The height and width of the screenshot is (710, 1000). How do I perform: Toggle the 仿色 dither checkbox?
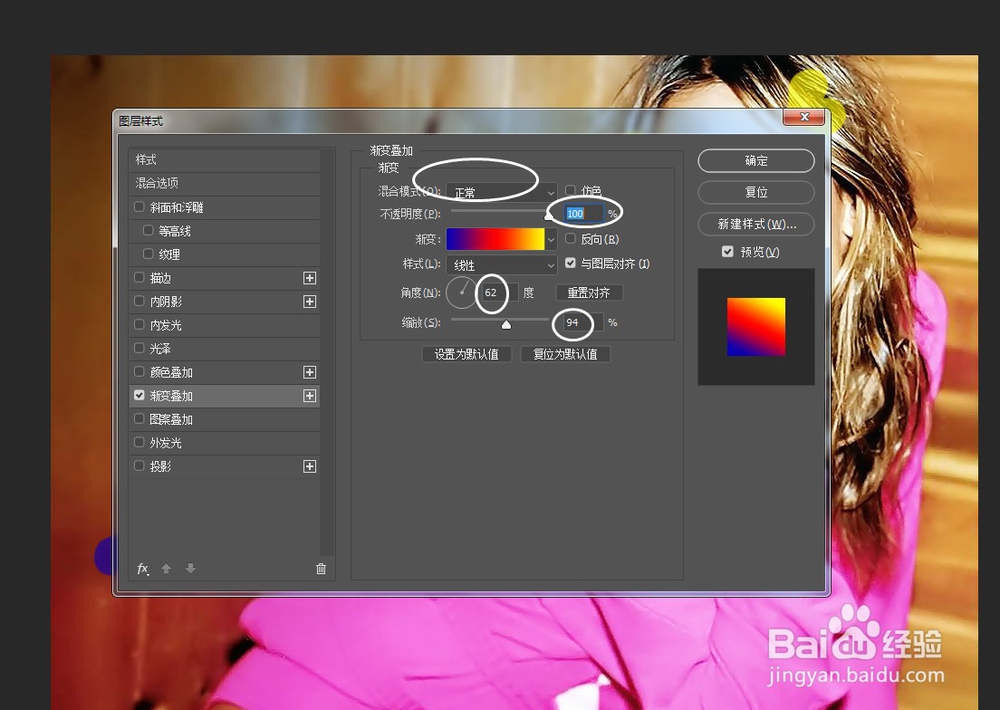570,190
